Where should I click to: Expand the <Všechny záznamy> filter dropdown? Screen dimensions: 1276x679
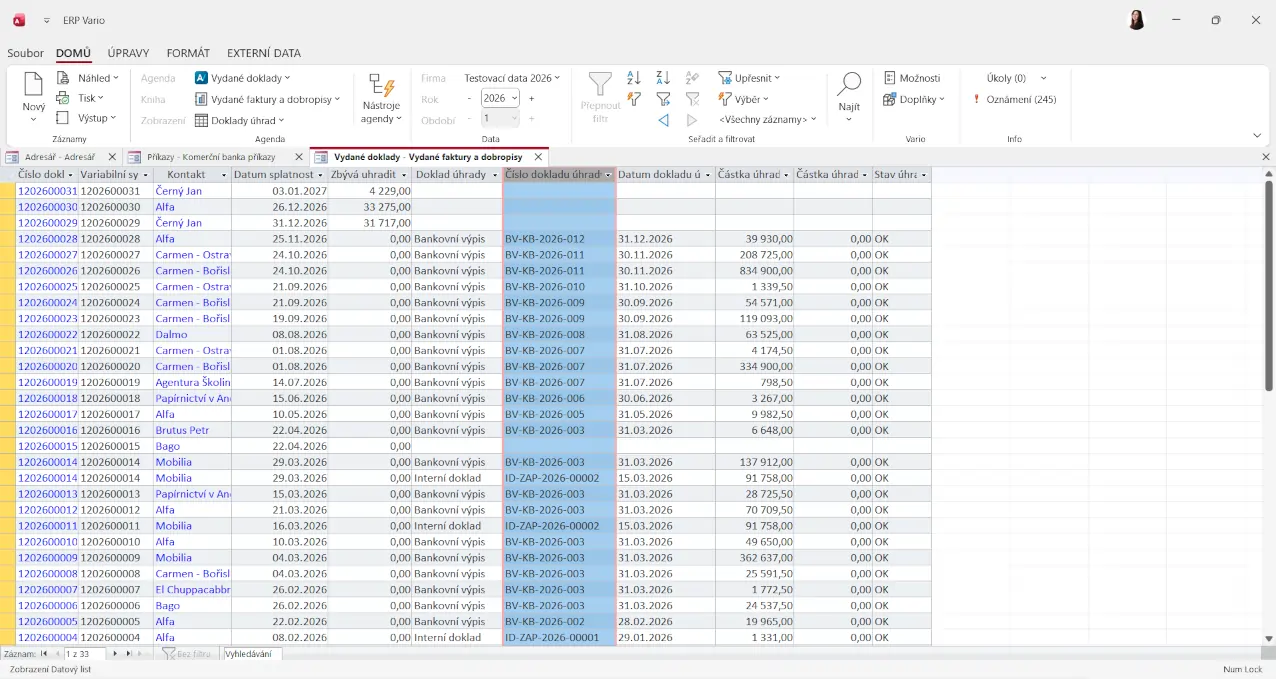767,120
